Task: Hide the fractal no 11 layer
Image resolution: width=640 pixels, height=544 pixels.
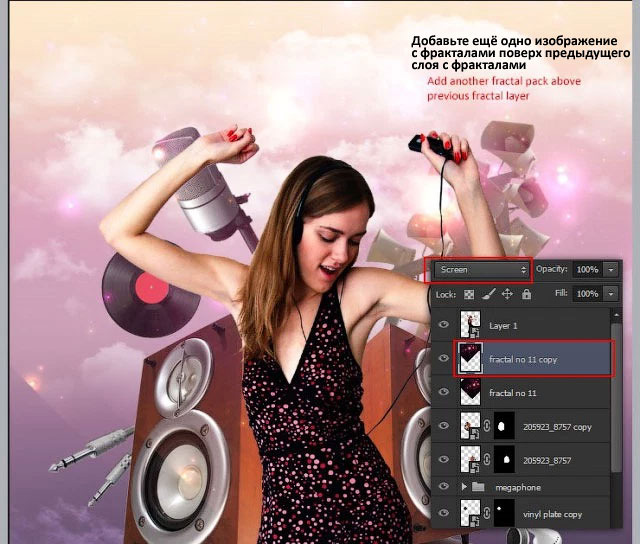Action: point(444,392)
